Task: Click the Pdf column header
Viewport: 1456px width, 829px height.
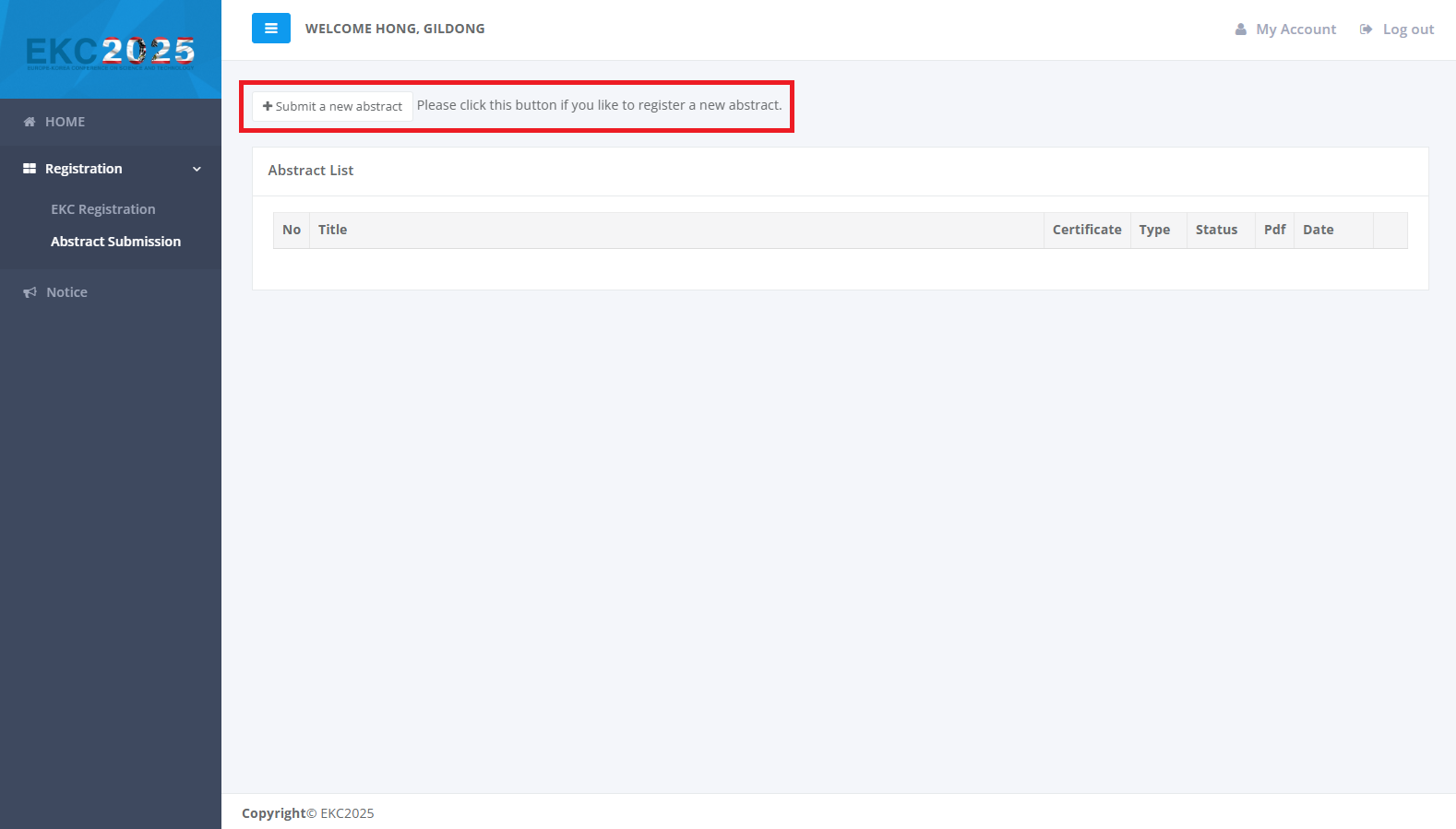Action: tap(1274, 230)
